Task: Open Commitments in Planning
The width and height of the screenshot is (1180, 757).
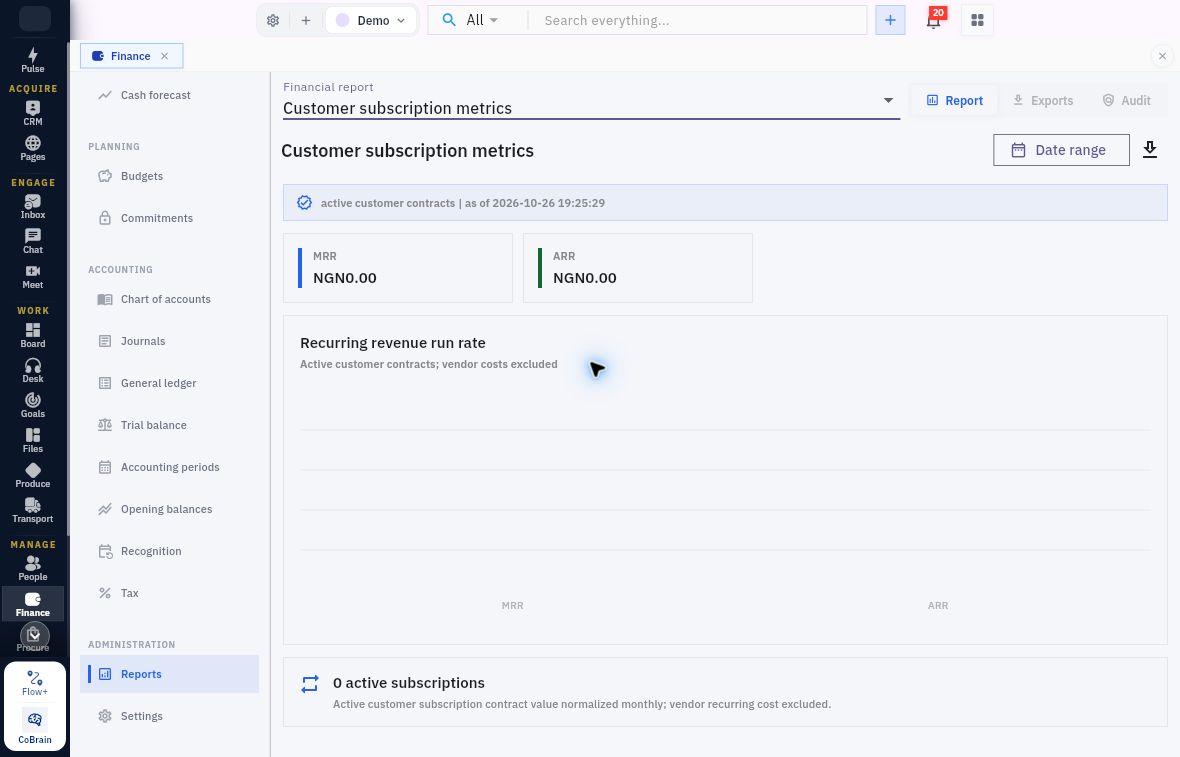Action: 169,218
